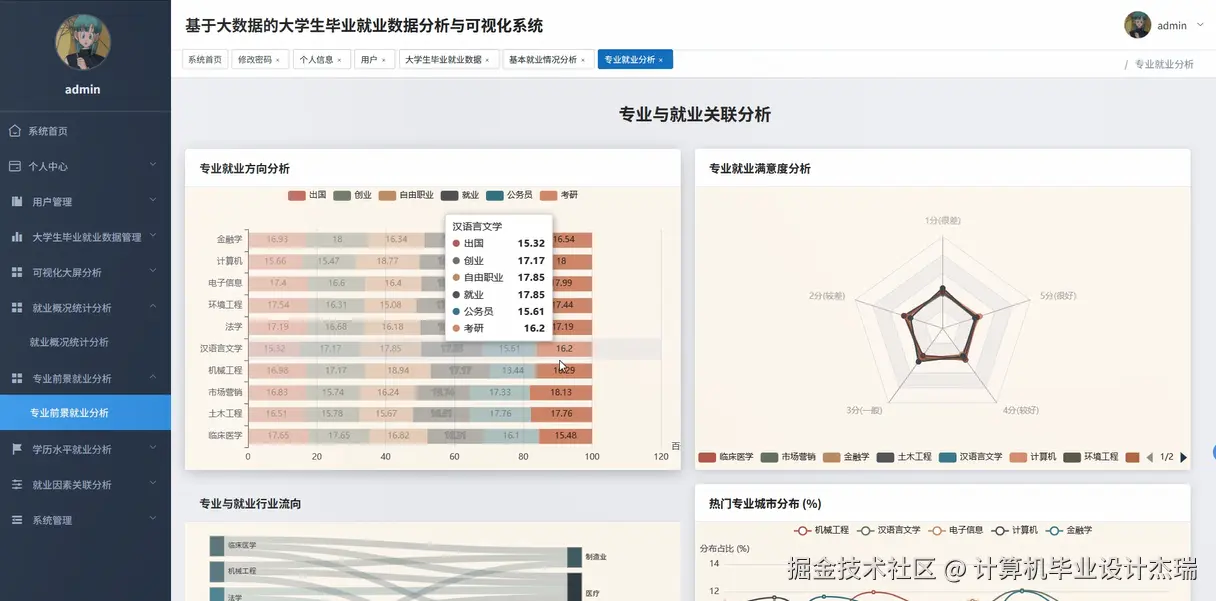
Task: Close the 基本就业情况分析 tab
Action: (x=583, y=60)
